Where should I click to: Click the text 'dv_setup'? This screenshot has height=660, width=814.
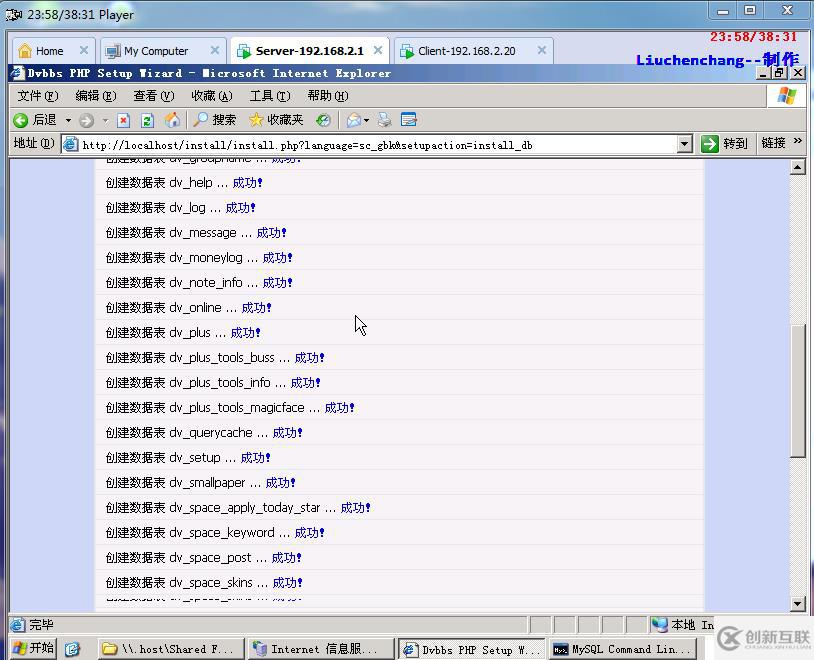tap(195, 457)
